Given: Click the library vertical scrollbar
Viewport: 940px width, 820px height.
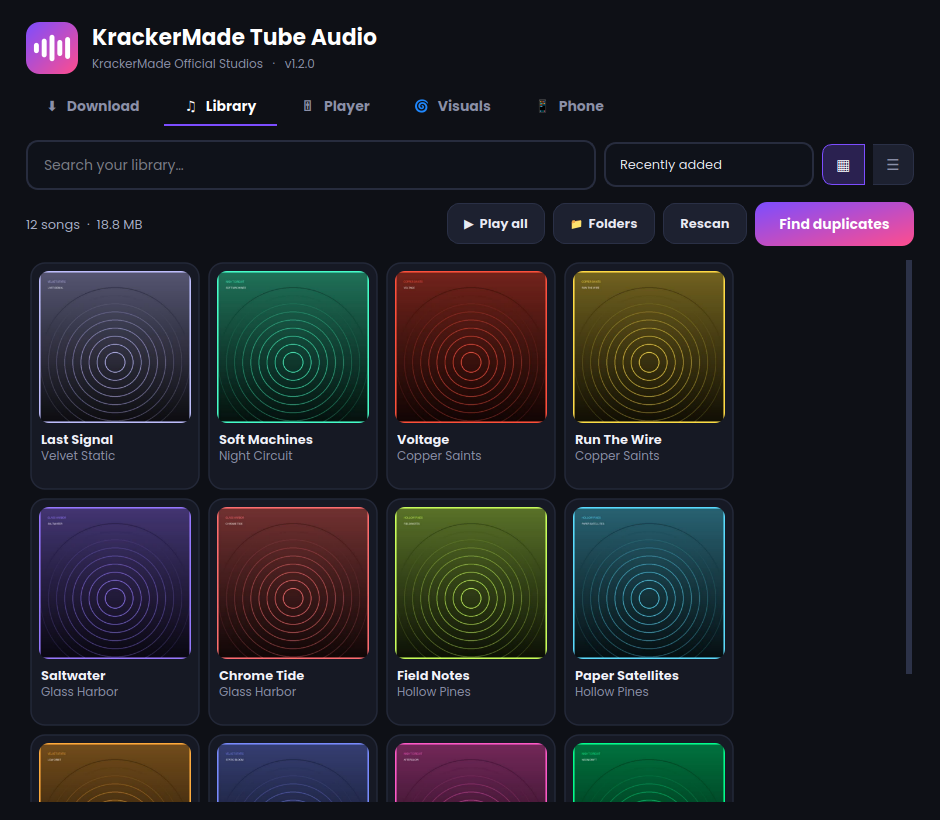Looking at the screenshot, I should [x=909, y=466].
